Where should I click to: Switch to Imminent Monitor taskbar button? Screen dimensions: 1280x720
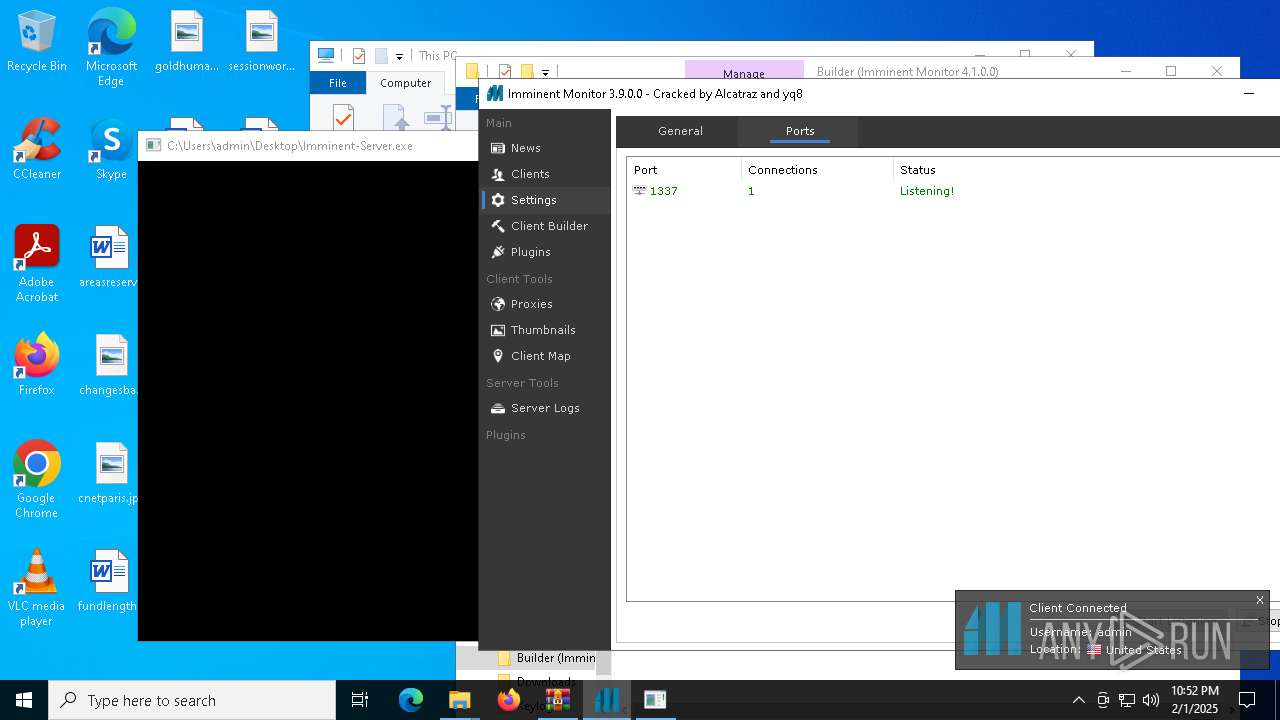[606, 700]
